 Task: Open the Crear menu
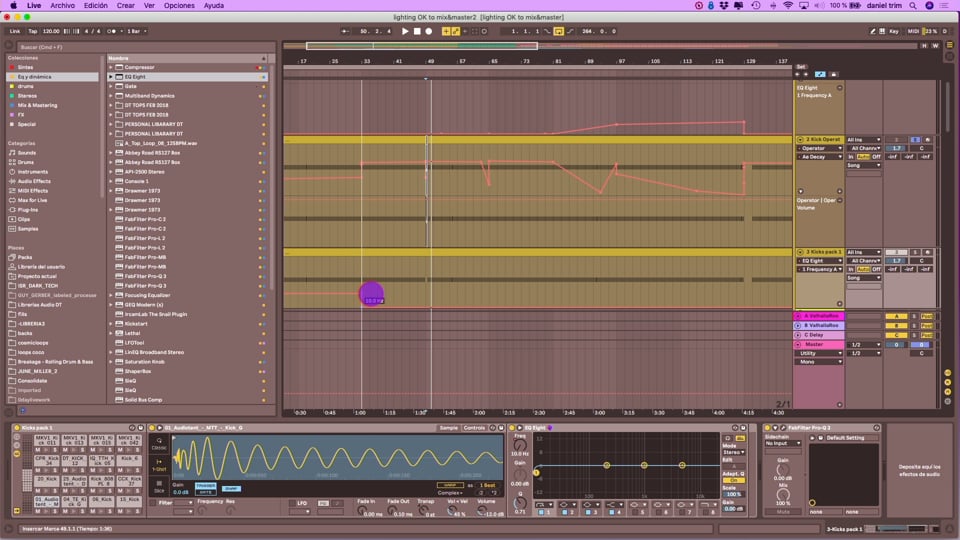[x=126, y=6]
